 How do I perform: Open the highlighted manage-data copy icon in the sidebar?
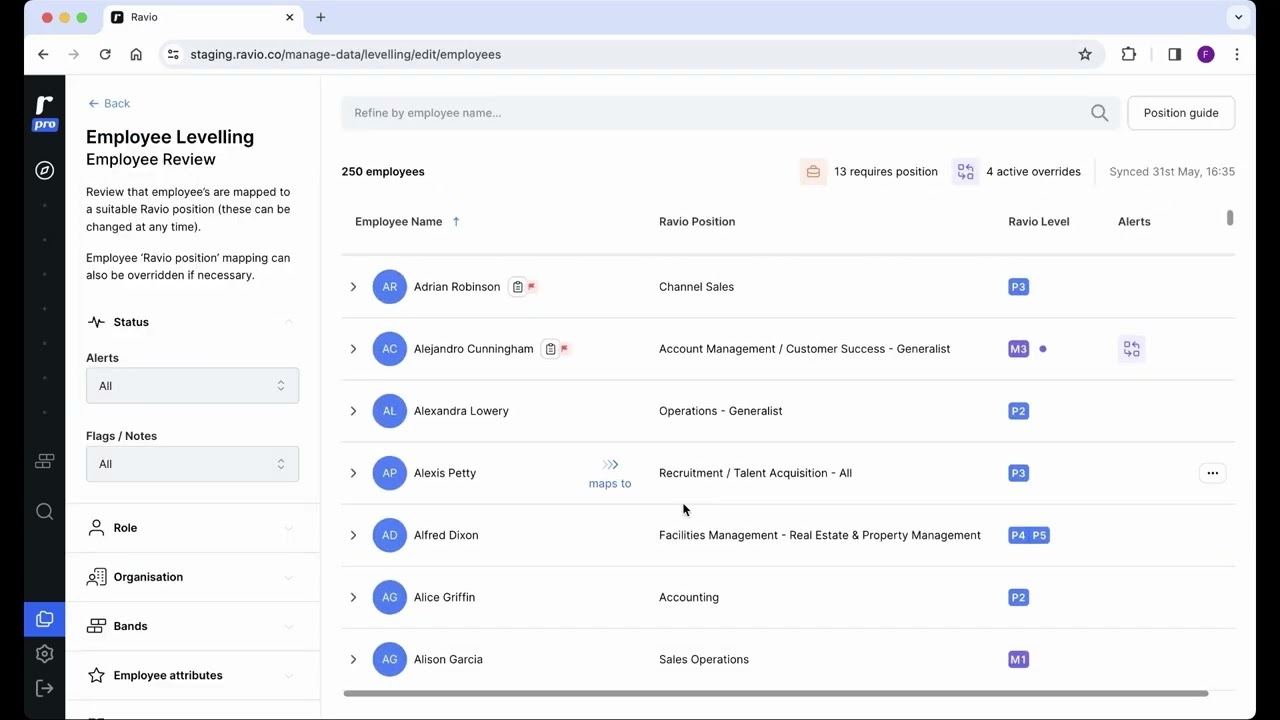tap(44, 620)
